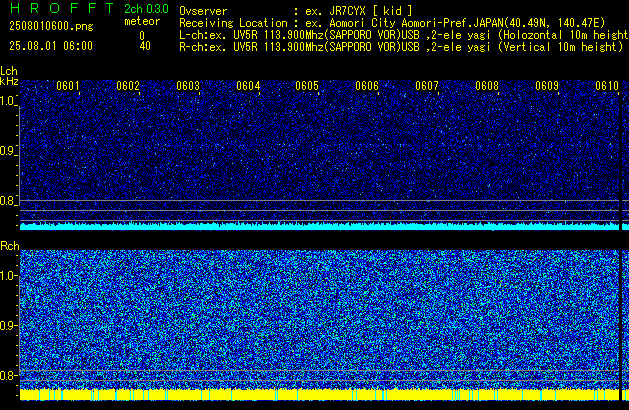Click the Ovserver JR7CYX line

[296, 11]
